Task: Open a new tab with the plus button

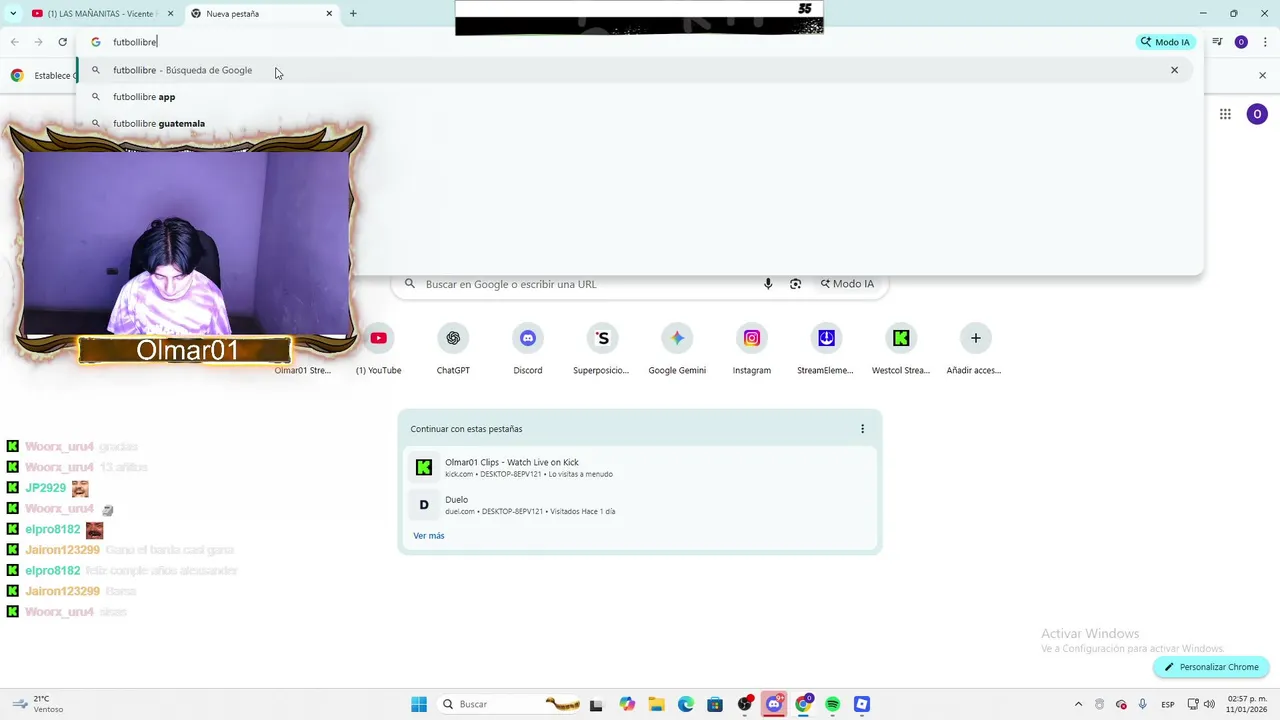Action: tap(353, 13)
